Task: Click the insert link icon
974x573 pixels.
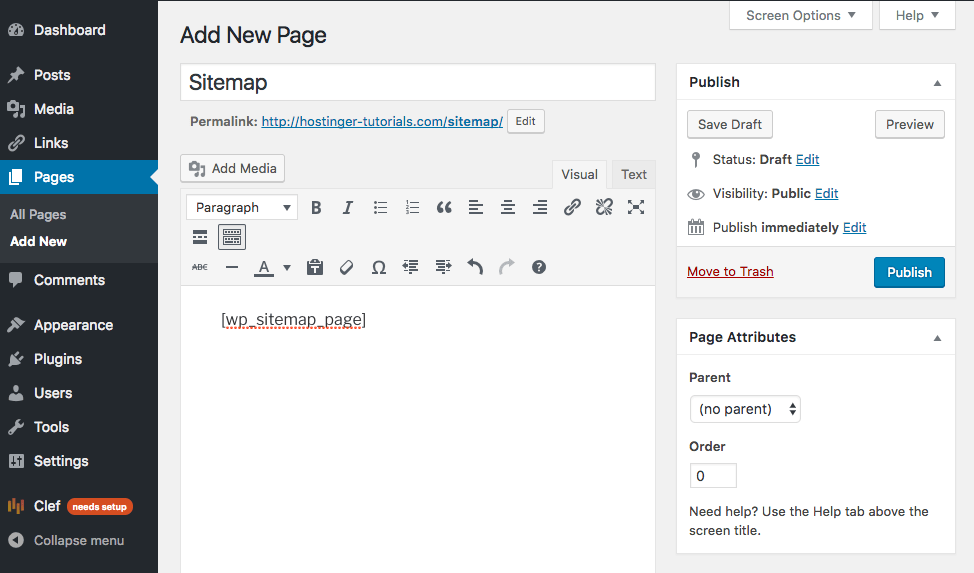Action: (x=572, y=208)
